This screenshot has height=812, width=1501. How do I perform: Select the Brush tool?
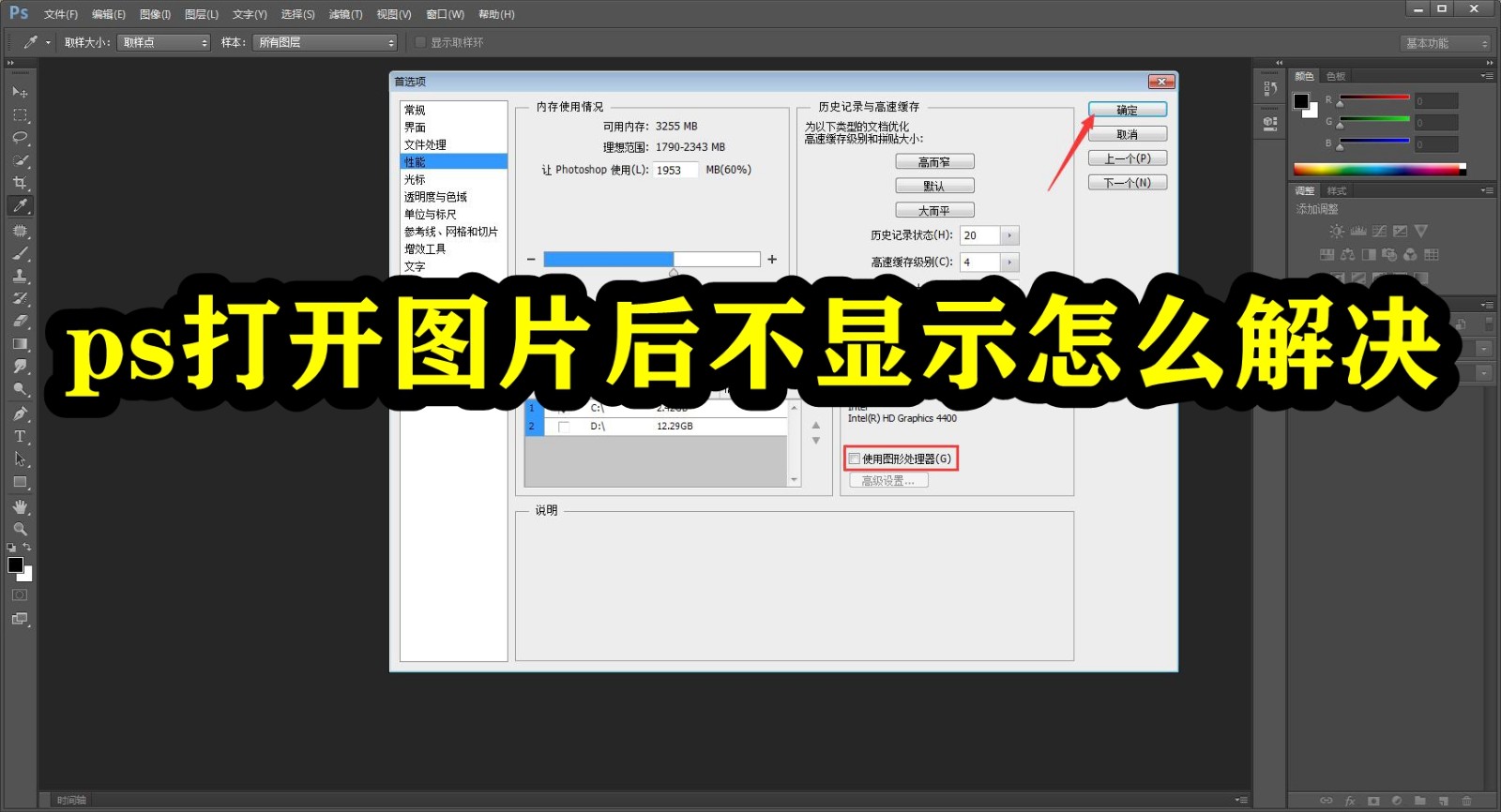coord(20,253)
